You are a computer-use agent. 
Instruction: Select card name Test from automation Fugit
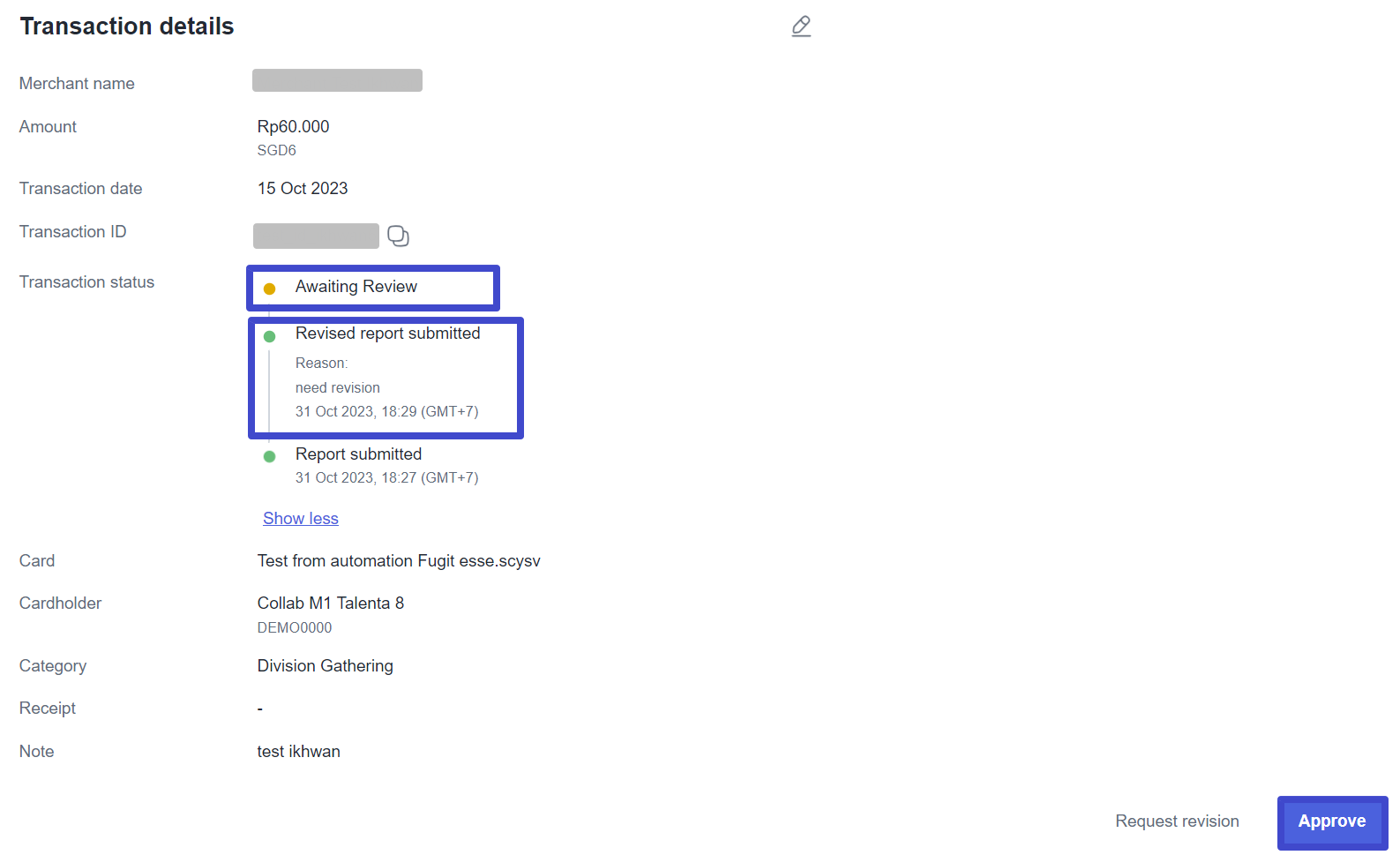pos(399,561)
